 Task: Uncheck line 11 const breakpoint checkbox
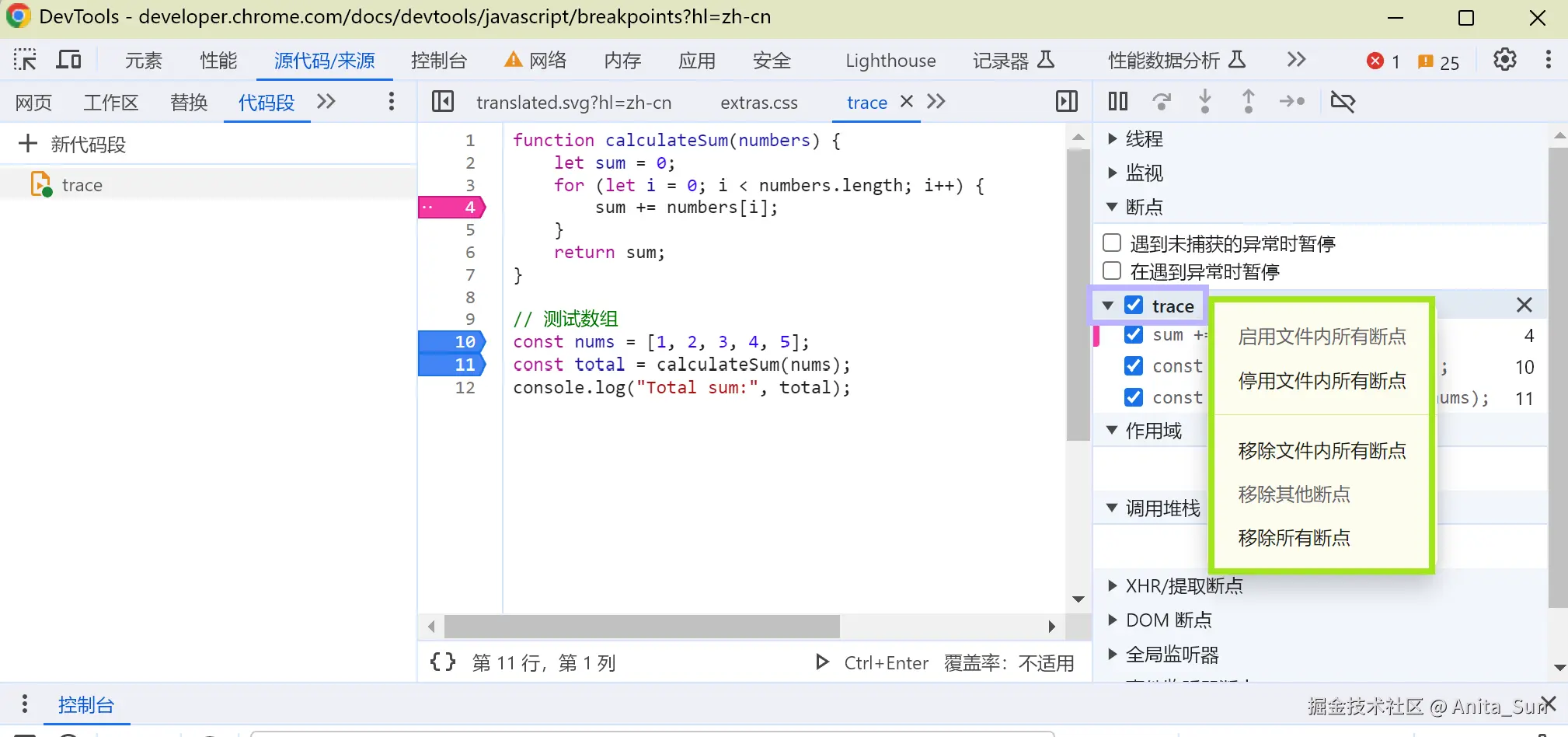1134,397
